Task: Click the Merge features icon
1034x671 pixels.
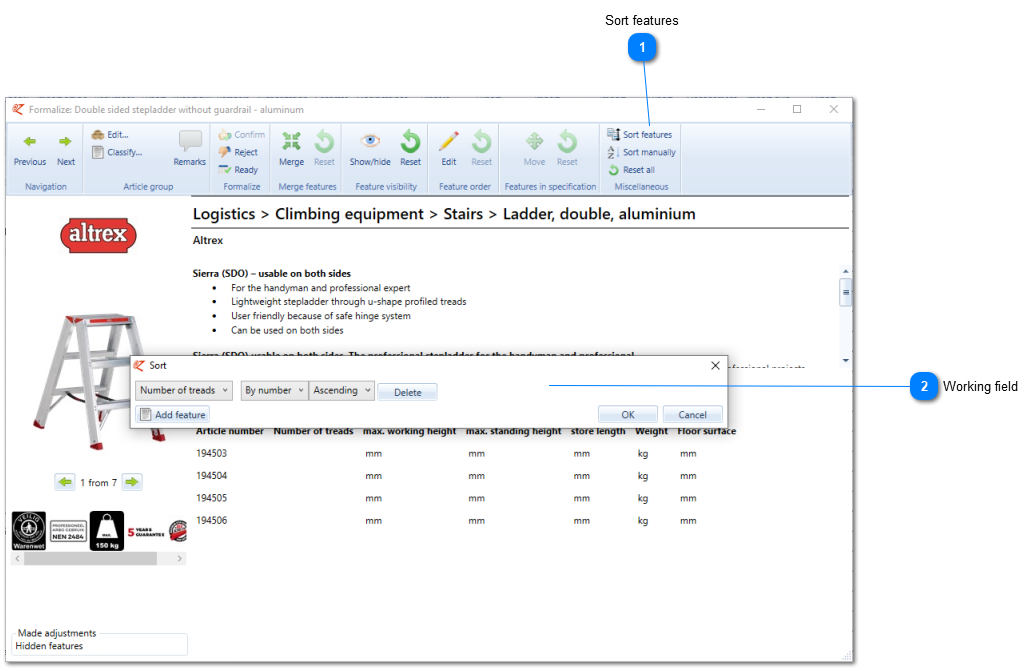Action: pos(291,148)
